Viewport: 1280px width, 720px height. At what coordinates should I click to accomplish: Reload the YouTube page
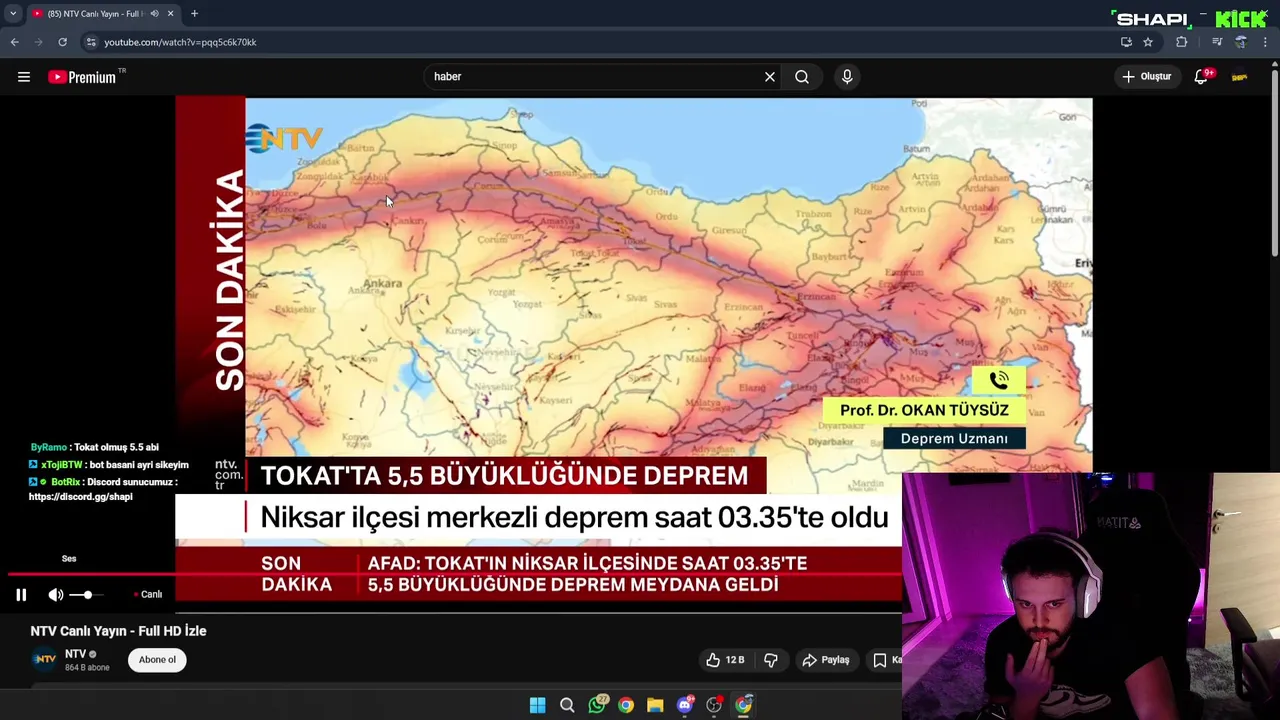[x=62, y=42]
